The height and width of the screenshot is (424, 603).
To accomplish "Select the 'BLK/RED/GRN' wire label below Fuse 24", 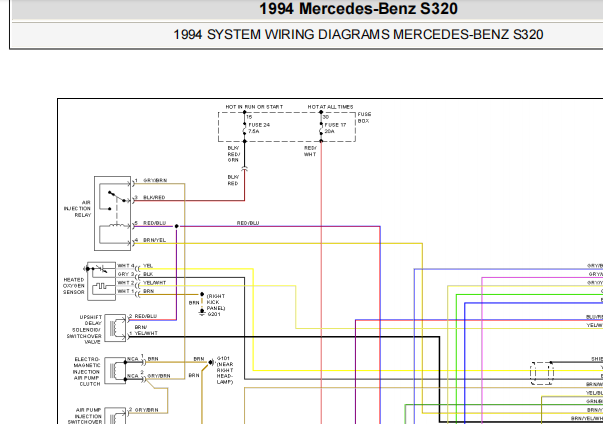I will click(233, 154).
